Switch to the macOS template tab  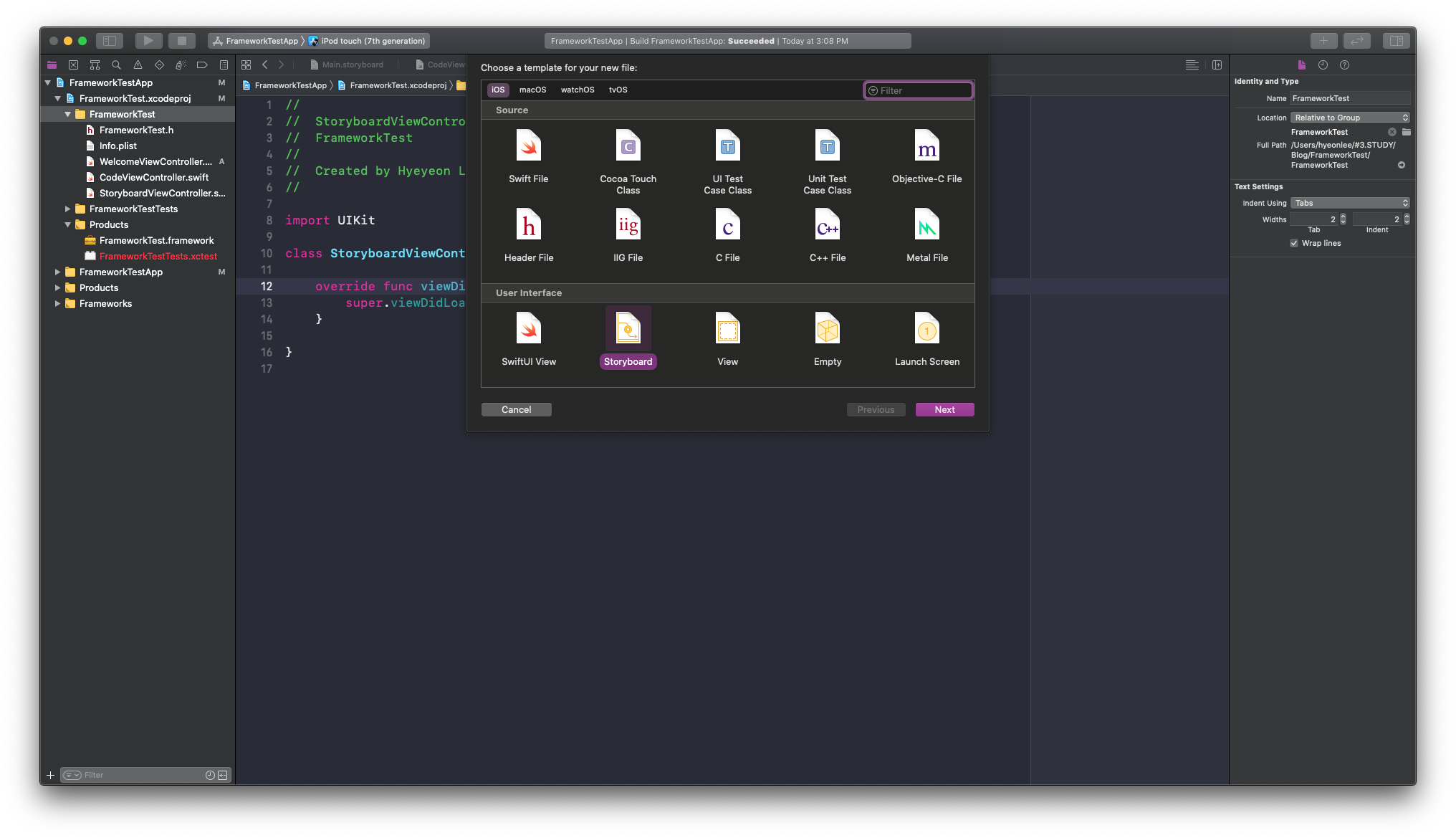[x=532, y=90]
